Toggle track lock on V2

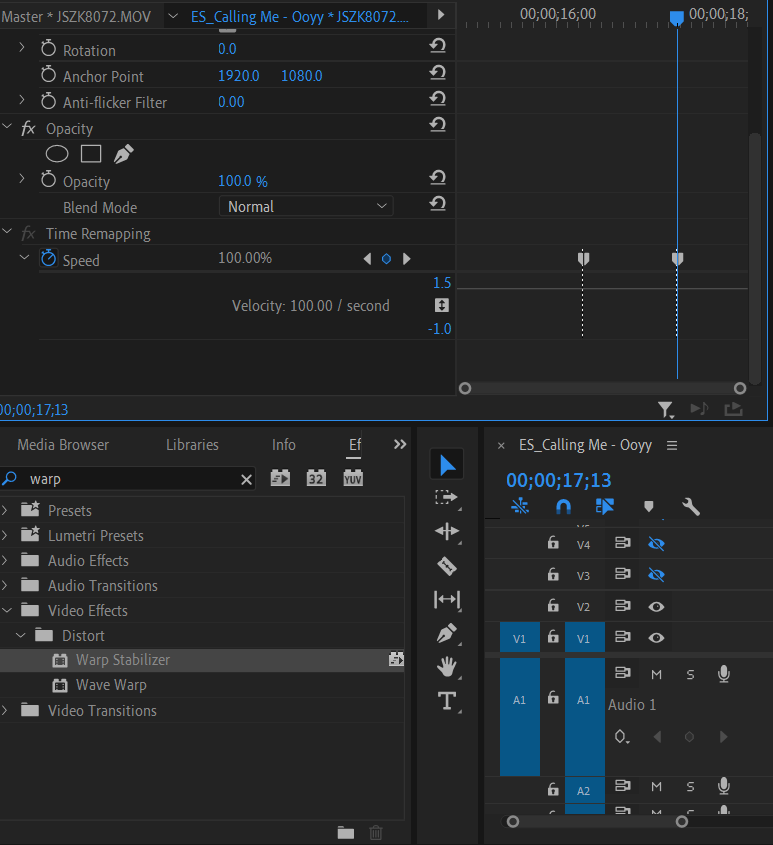(x=553, y=606)
